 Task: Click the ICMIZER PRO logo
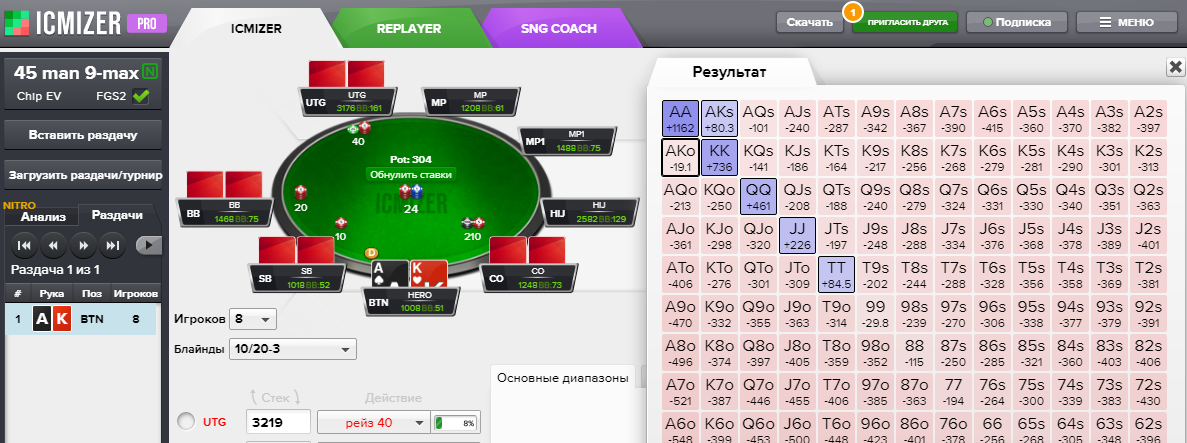pos(84,24)
